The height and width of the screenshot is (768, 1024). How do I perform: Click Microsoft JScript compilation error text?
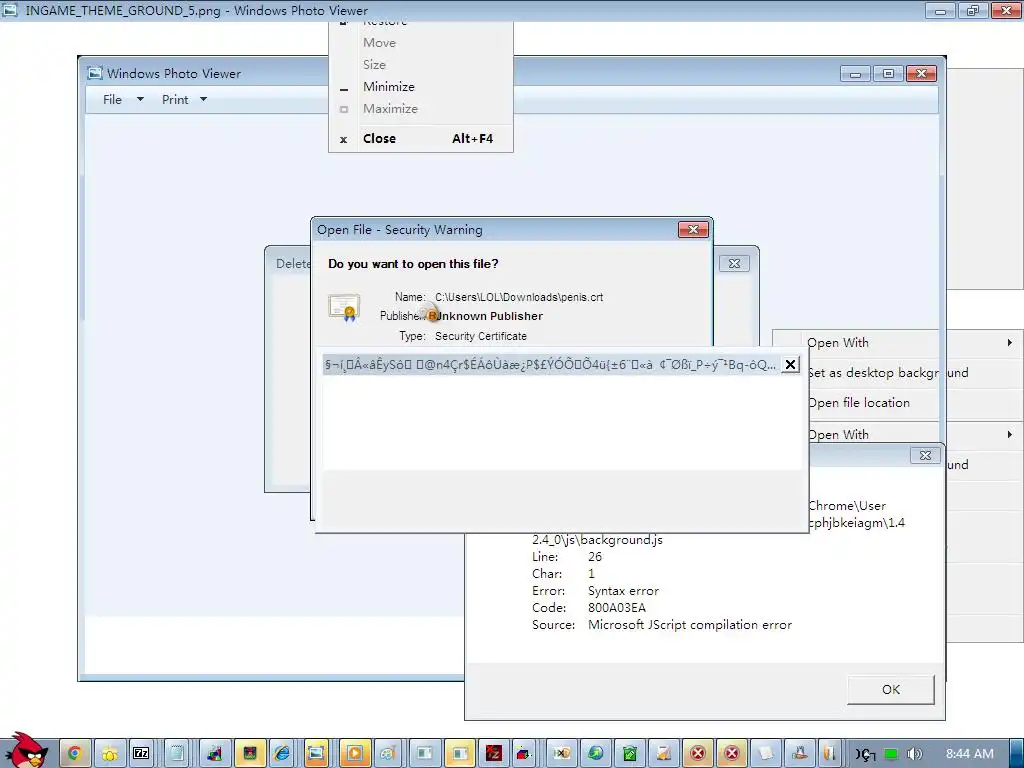pyautogui.click(x=690, y=624)
